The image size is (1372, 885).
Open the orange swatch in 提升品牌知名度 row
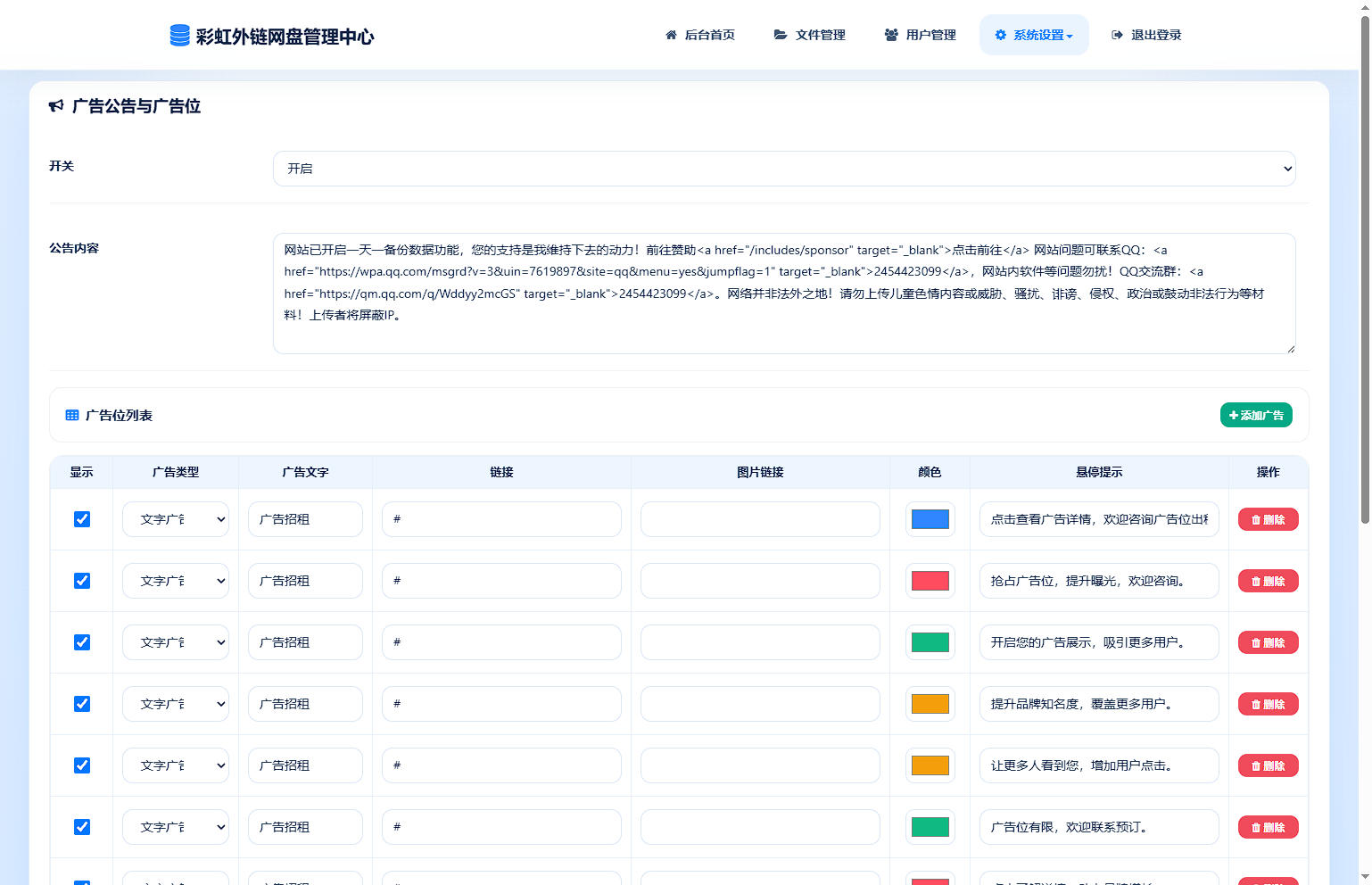(x=930, y=704)
